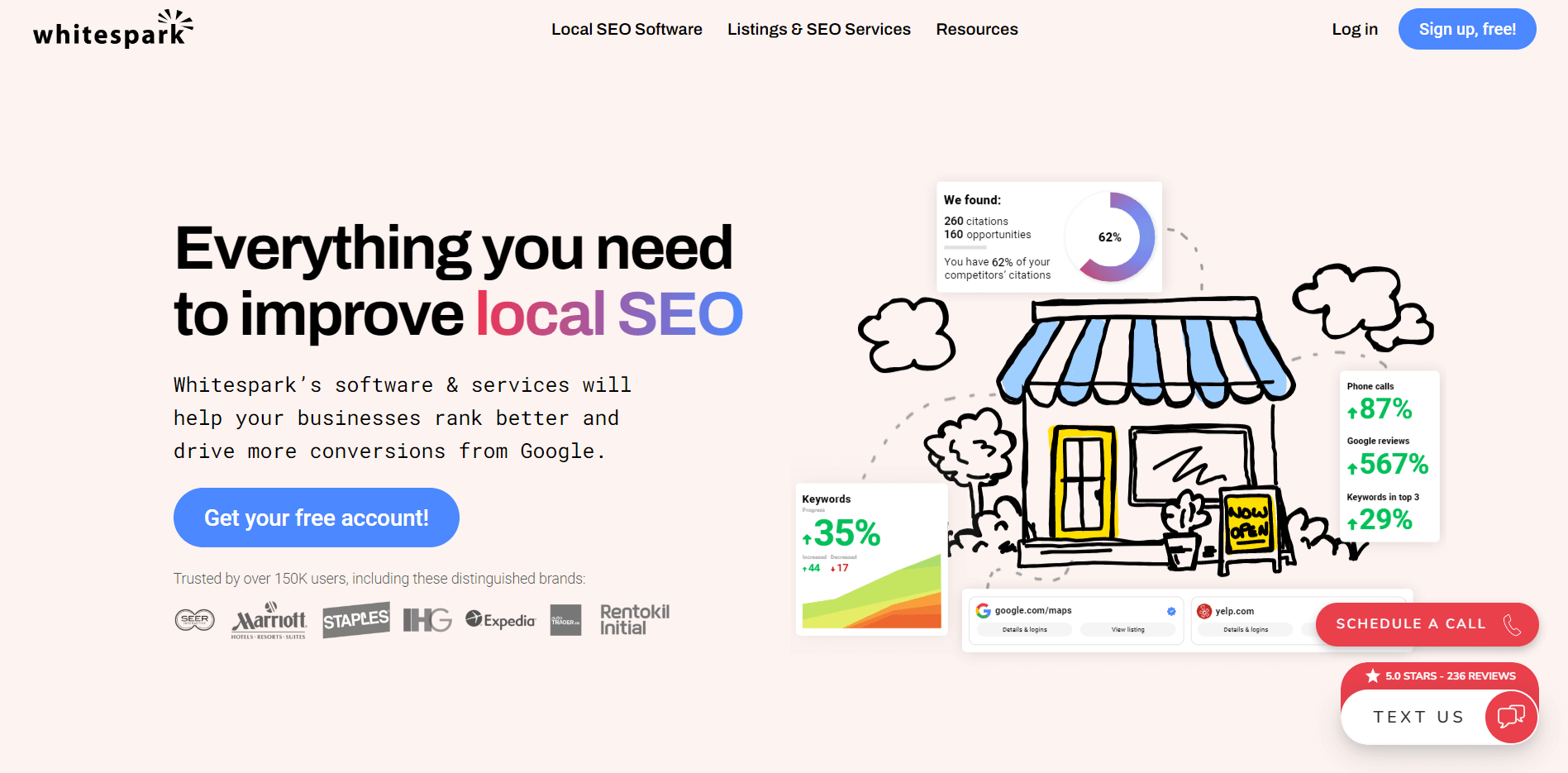Click Details & logins on the yelp.com card

click(1245, 629)
